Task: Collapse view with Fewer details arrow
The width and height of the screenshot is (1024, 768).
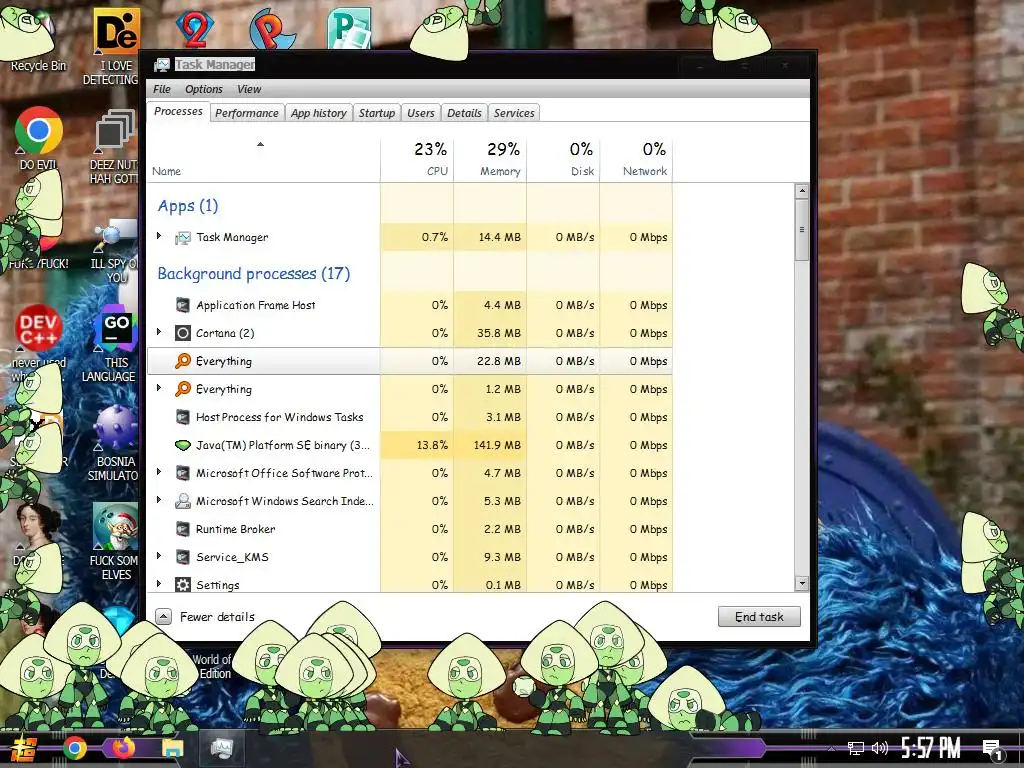Action: tap(163, 616)
